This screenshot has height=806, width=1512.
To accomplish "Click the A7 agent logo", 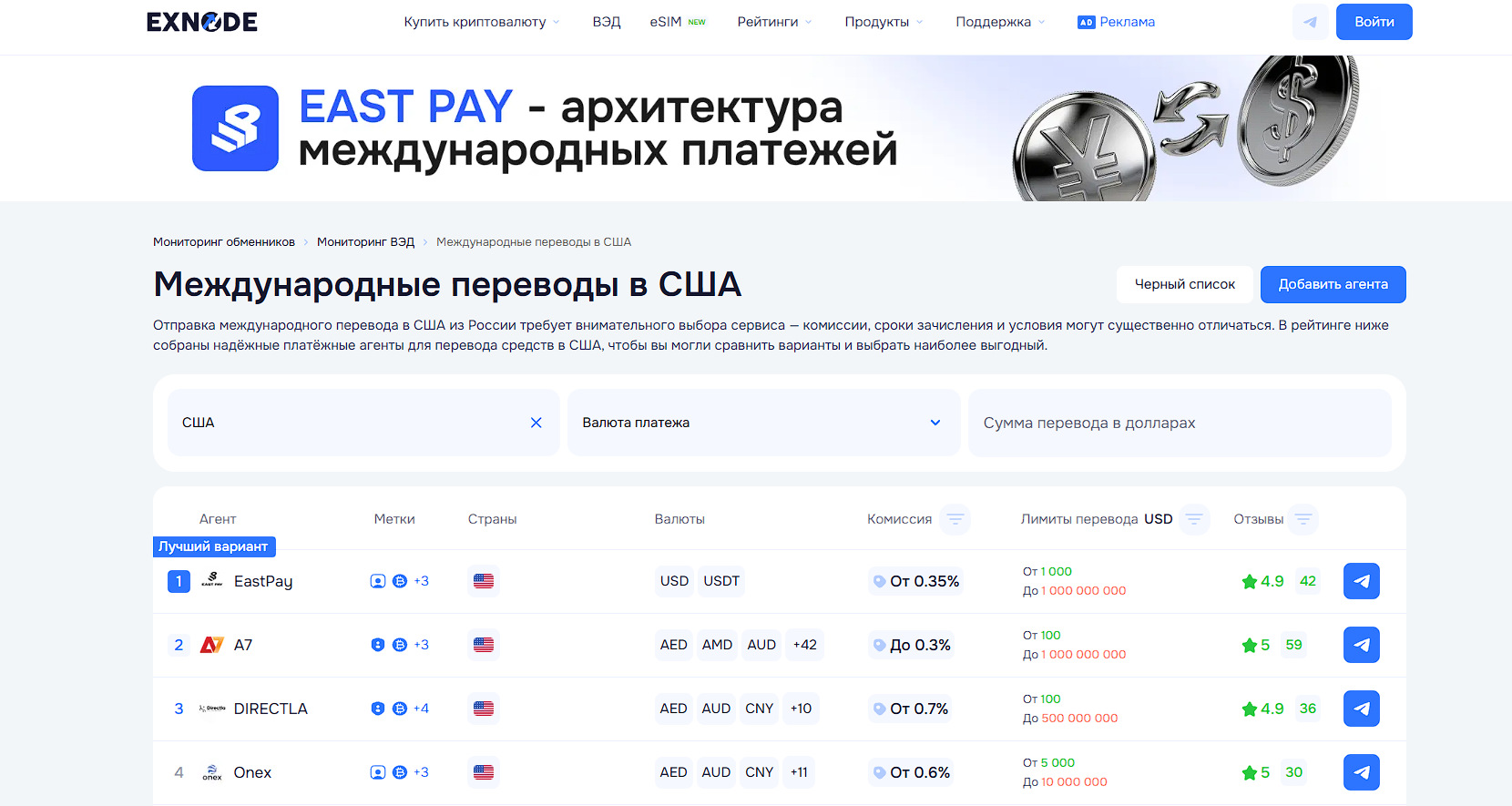I will tap(212, 645).
